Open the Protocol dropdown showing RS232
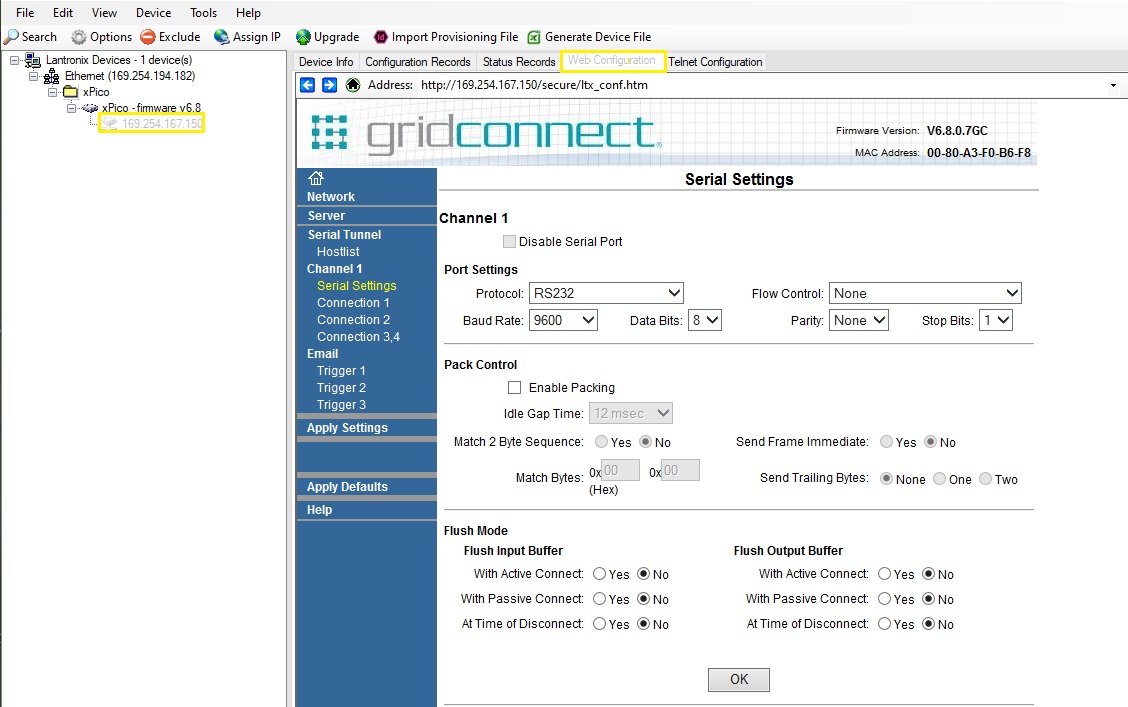 pyautogui.click(x=606, y=293)
